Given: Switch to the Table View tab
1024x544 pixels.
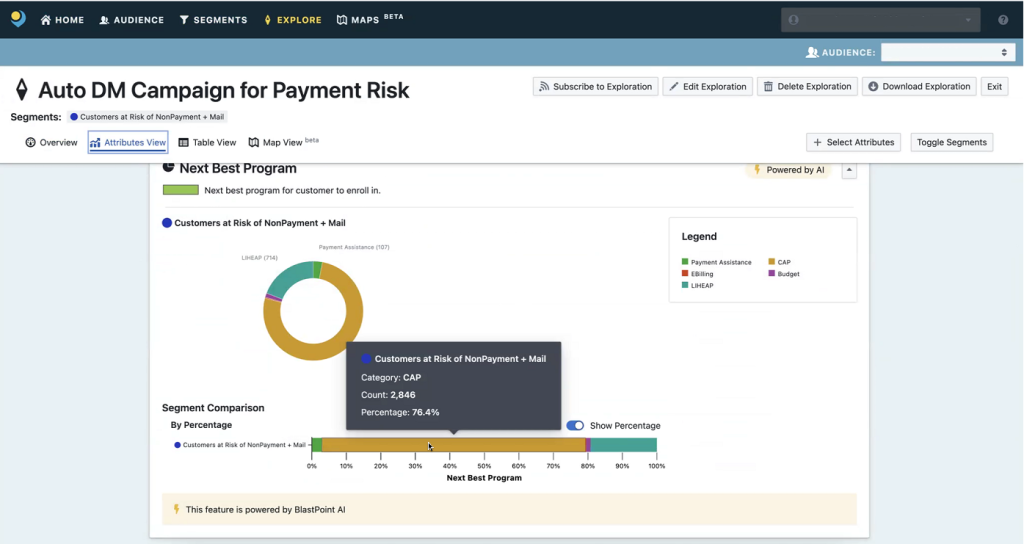Looking at the screenshot, I should click(x=207, y=143).
